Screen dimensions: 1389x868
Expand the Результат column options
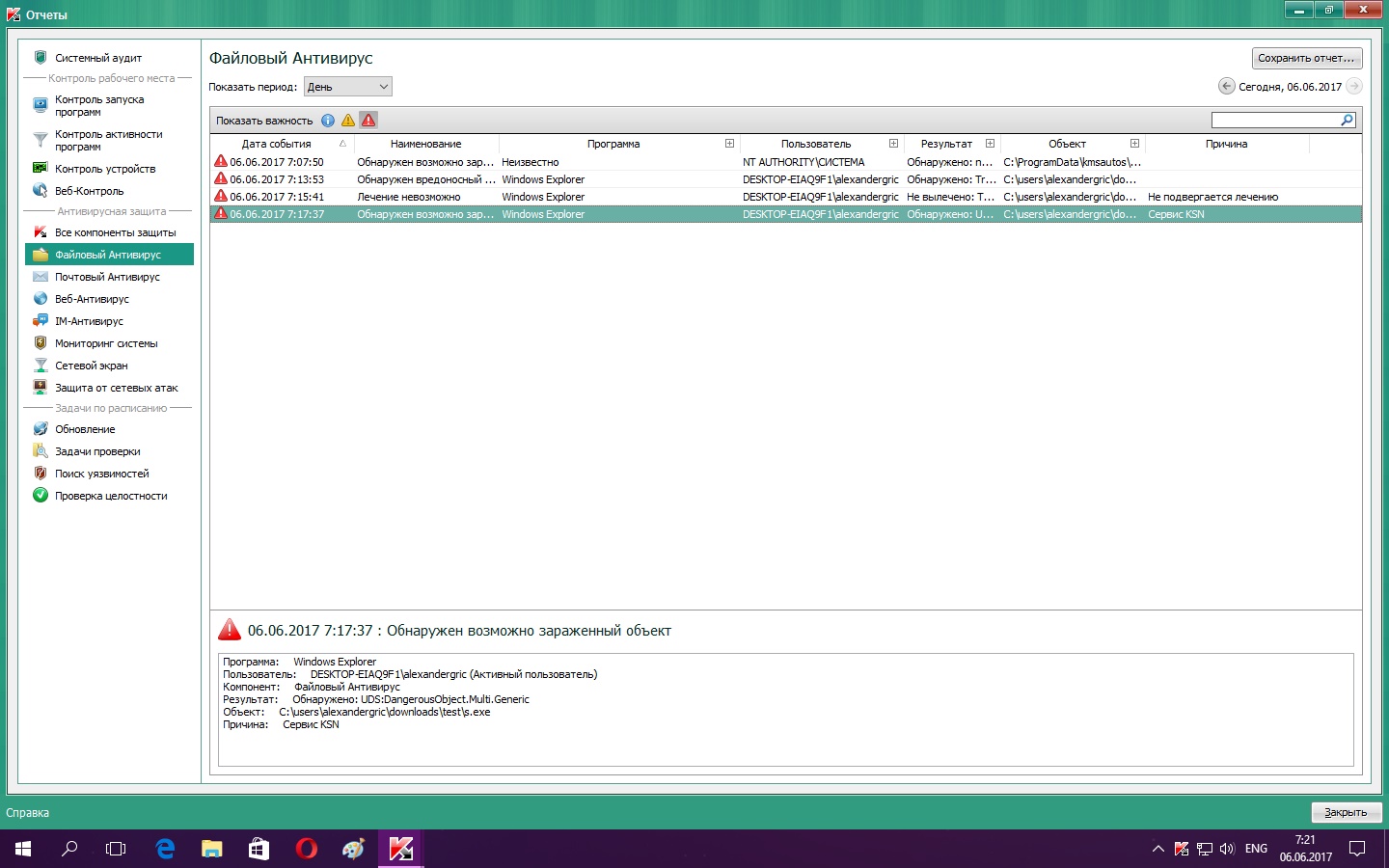(991, 144)
